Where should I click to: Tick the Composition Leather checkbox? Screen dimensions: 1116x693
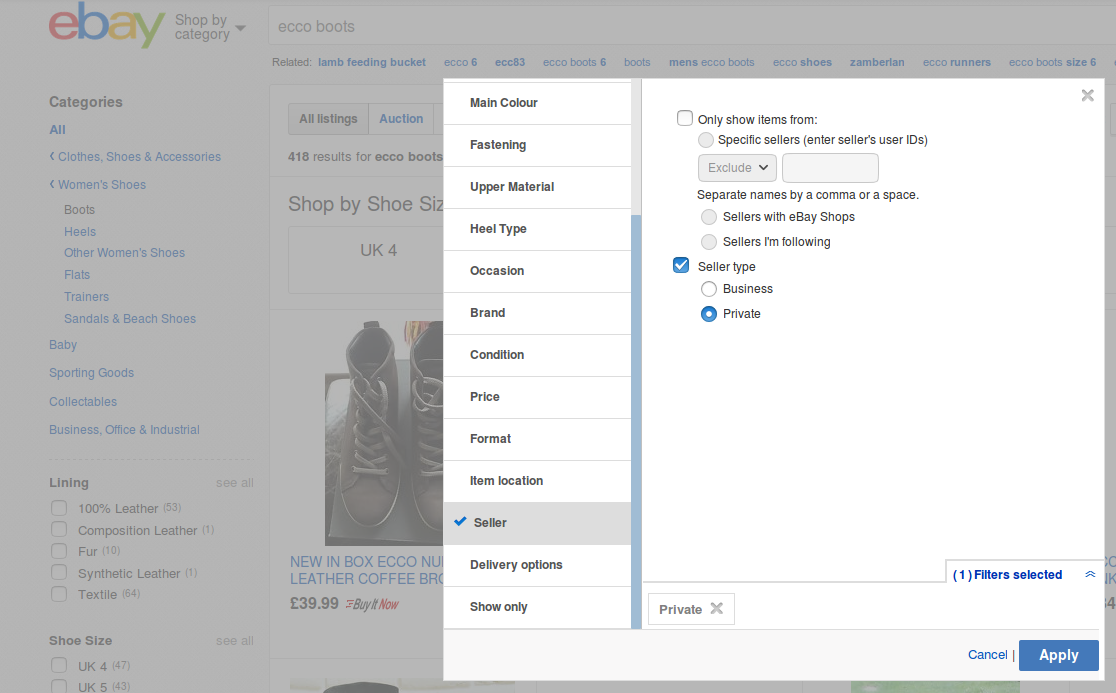tap(59, 529)
